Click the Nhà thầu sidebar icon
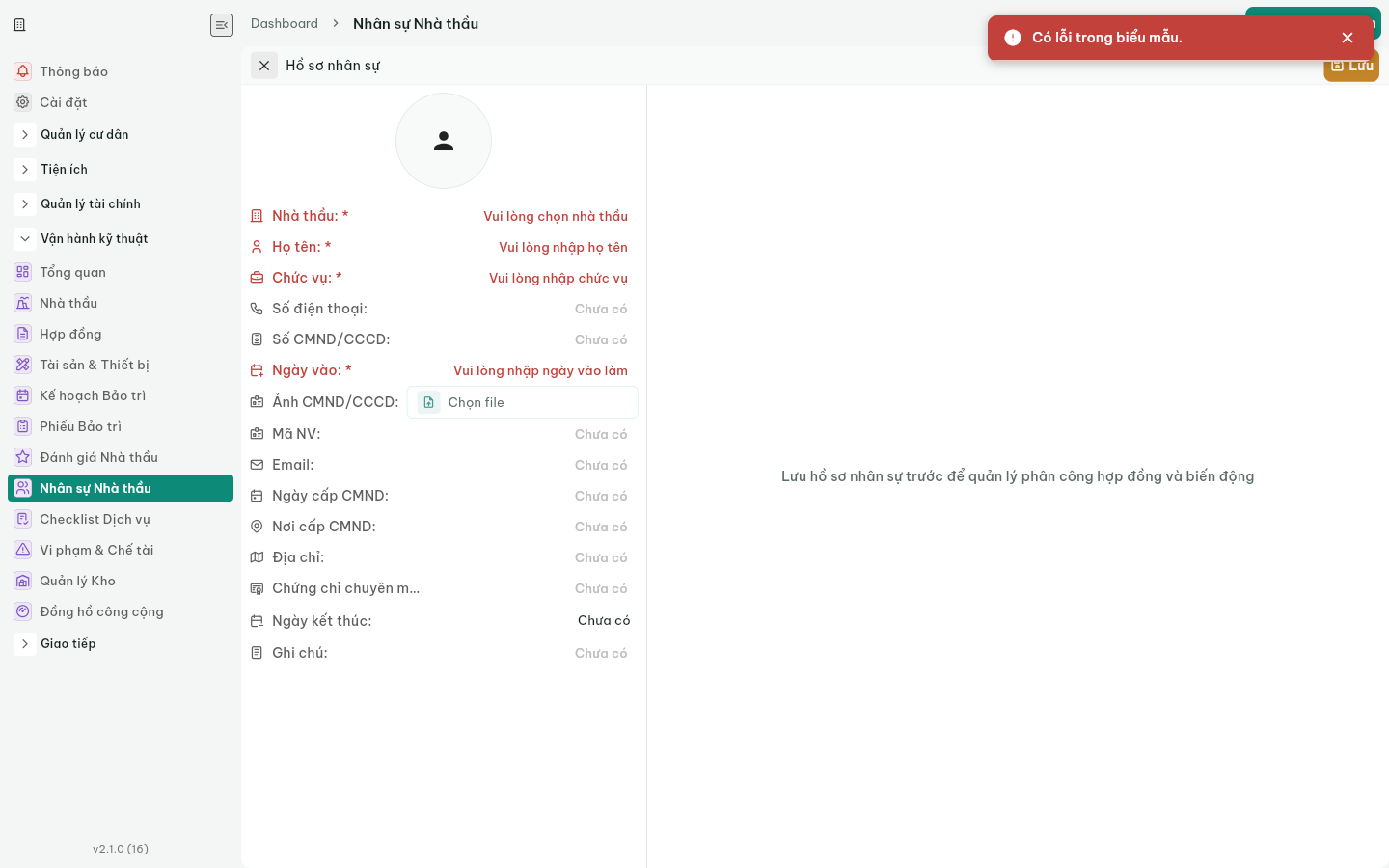Screen dimensions: 1389x868 click(x=23, y=303)
